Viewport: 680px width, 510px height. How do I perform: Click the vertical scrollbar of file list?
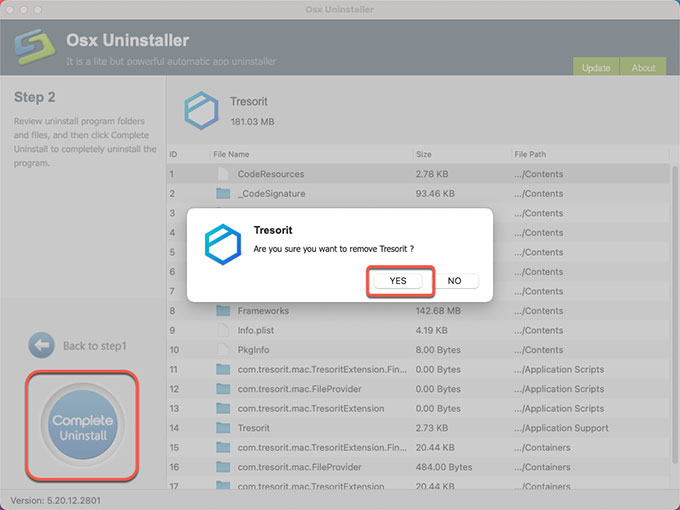(674, 300)
